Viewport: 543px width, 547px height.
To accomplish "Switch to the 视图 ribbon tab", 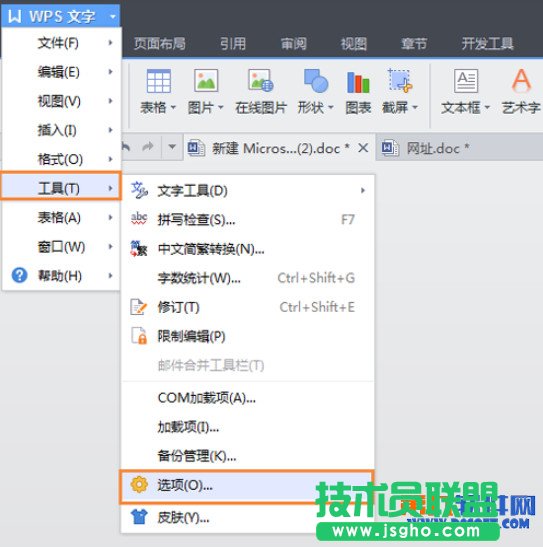I will 354,44.
